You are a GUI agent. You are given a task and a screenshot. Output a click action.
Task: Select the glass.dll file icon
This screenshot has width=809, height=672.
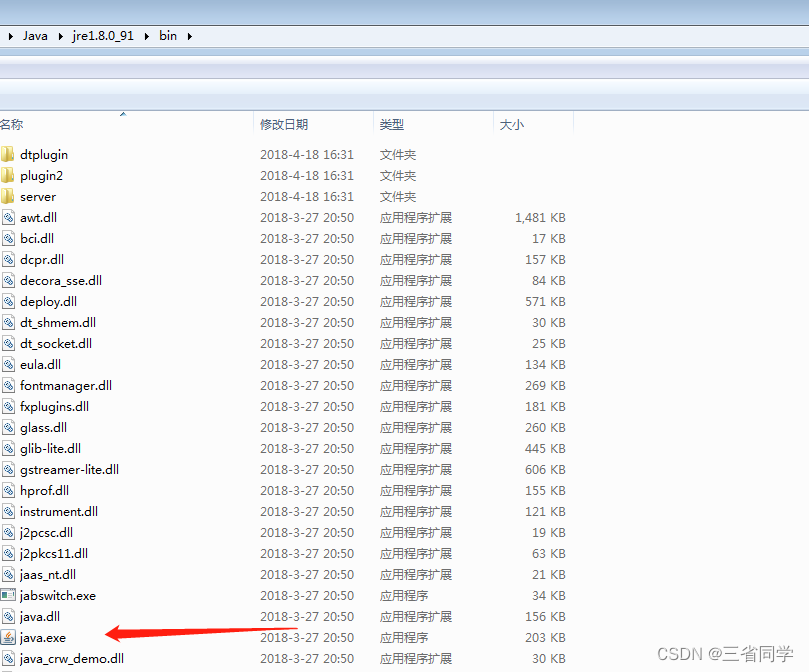tap(8, 427)
